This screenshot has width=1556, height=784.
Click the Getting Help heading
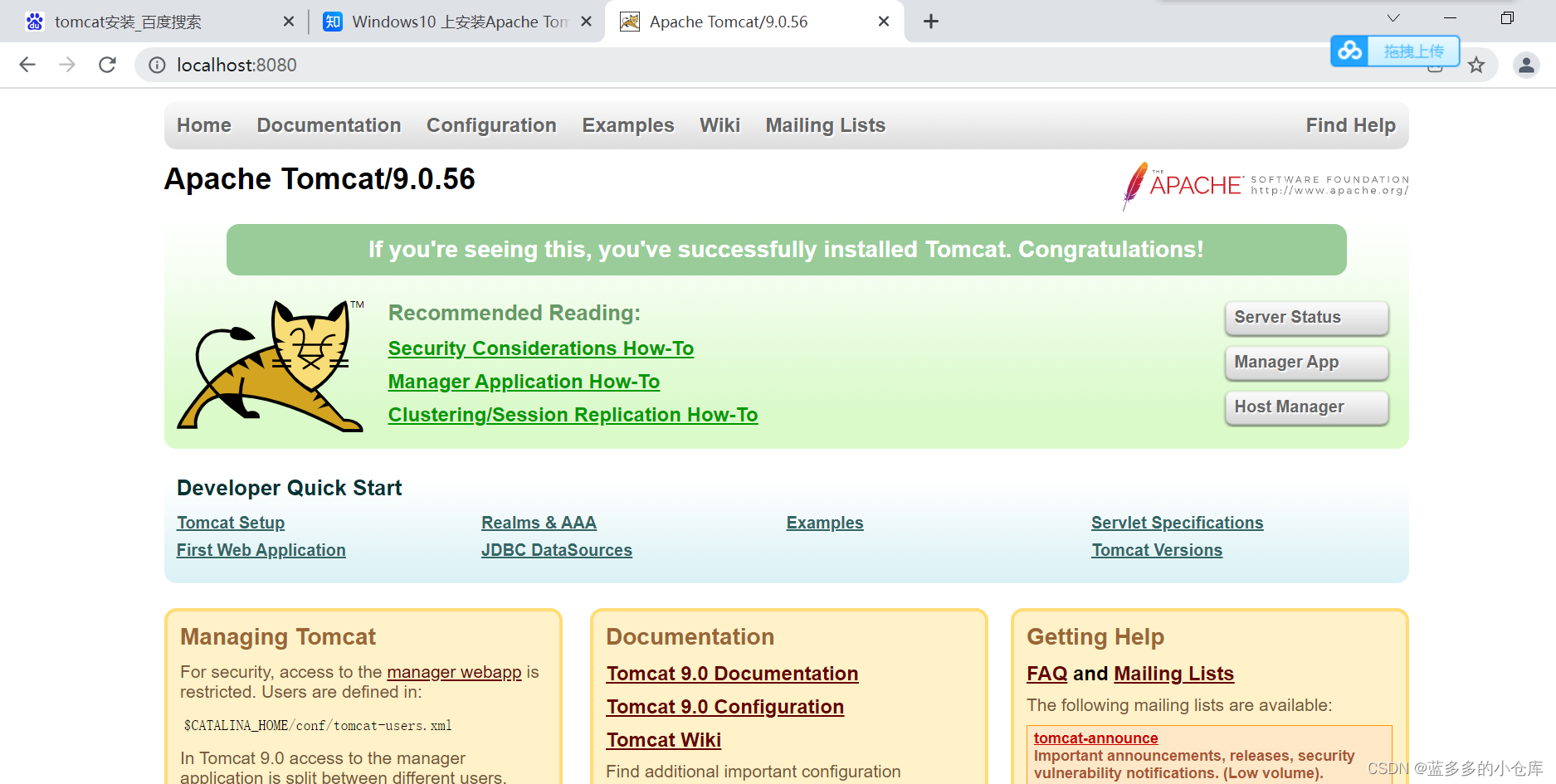pyautogui.click(x=1095, y=636)
